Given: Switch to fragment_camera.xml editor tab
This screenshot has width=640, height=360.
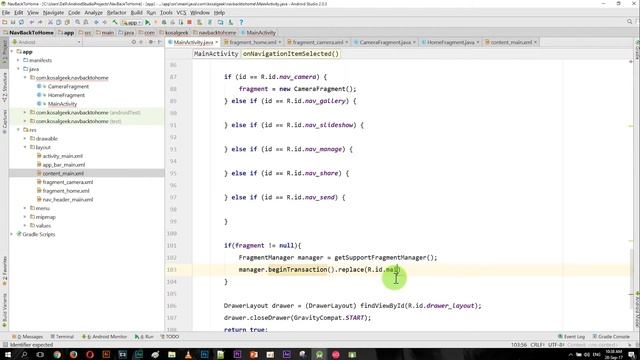Looking at the screenshot, I should click(318, 42).
